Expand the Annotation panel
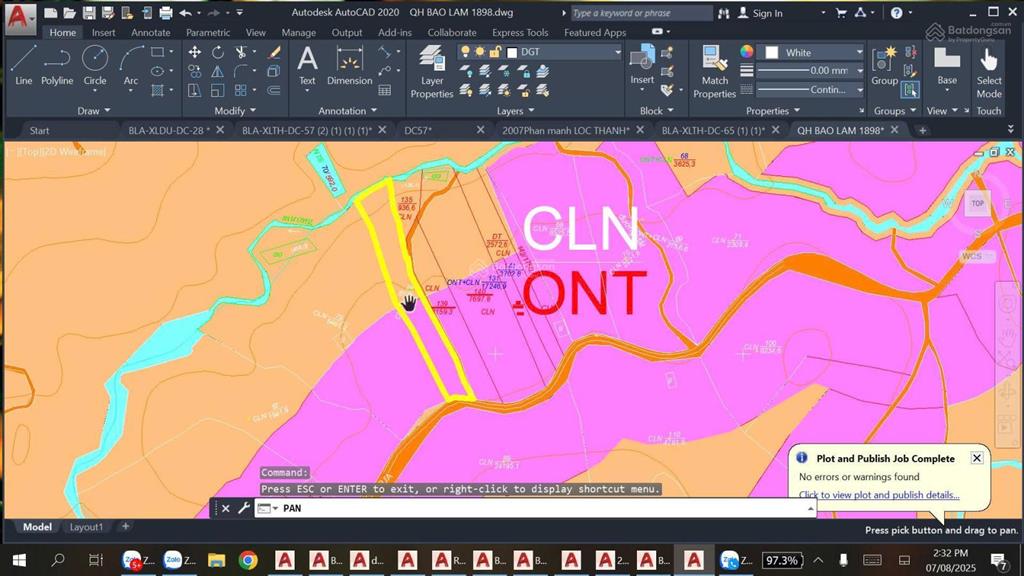This screenshot has height=576, width=1024. click(347, 110)
